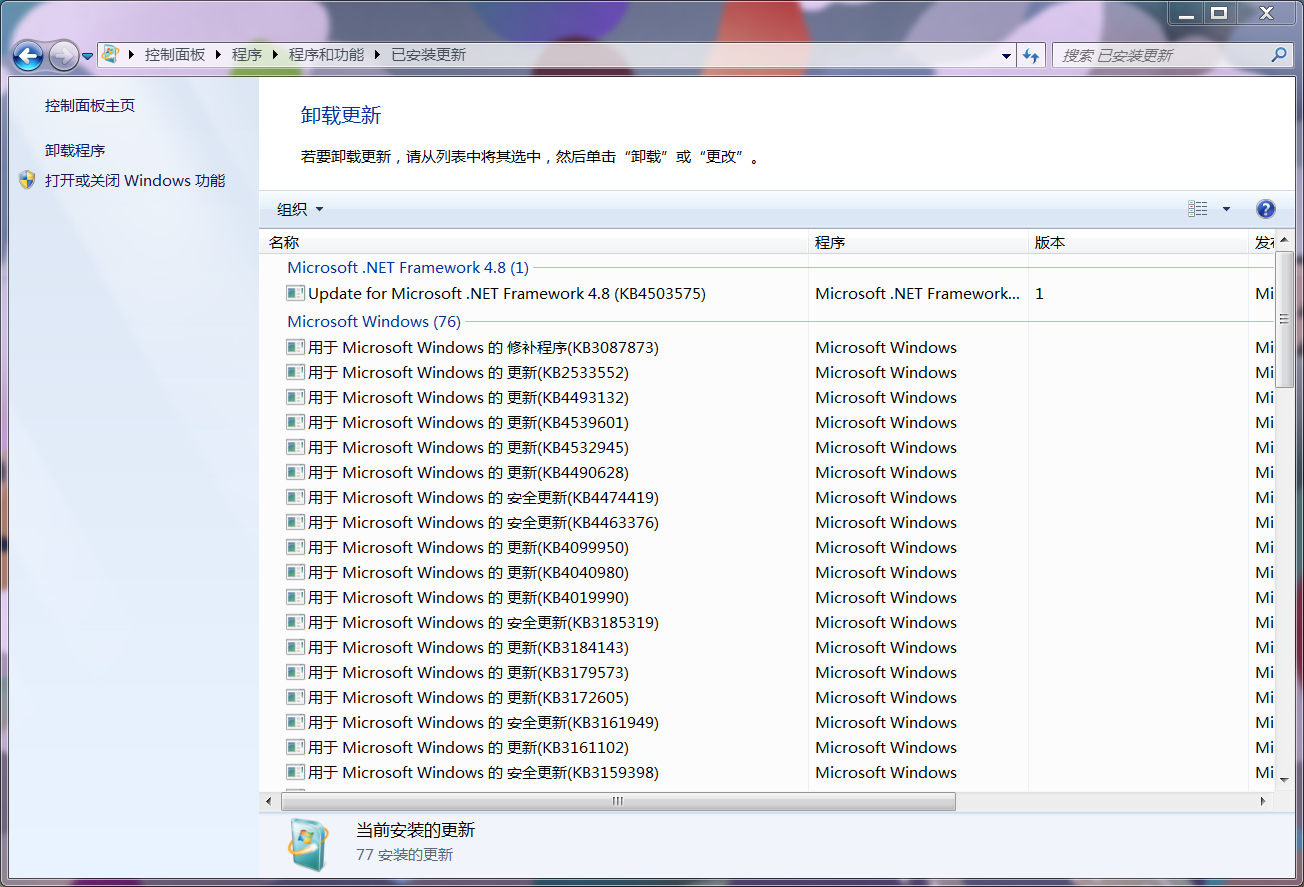This screenshot has width=1304, height=887.
Task: Click the shield icon beside Windows 功能
Action: click(27, 180)
